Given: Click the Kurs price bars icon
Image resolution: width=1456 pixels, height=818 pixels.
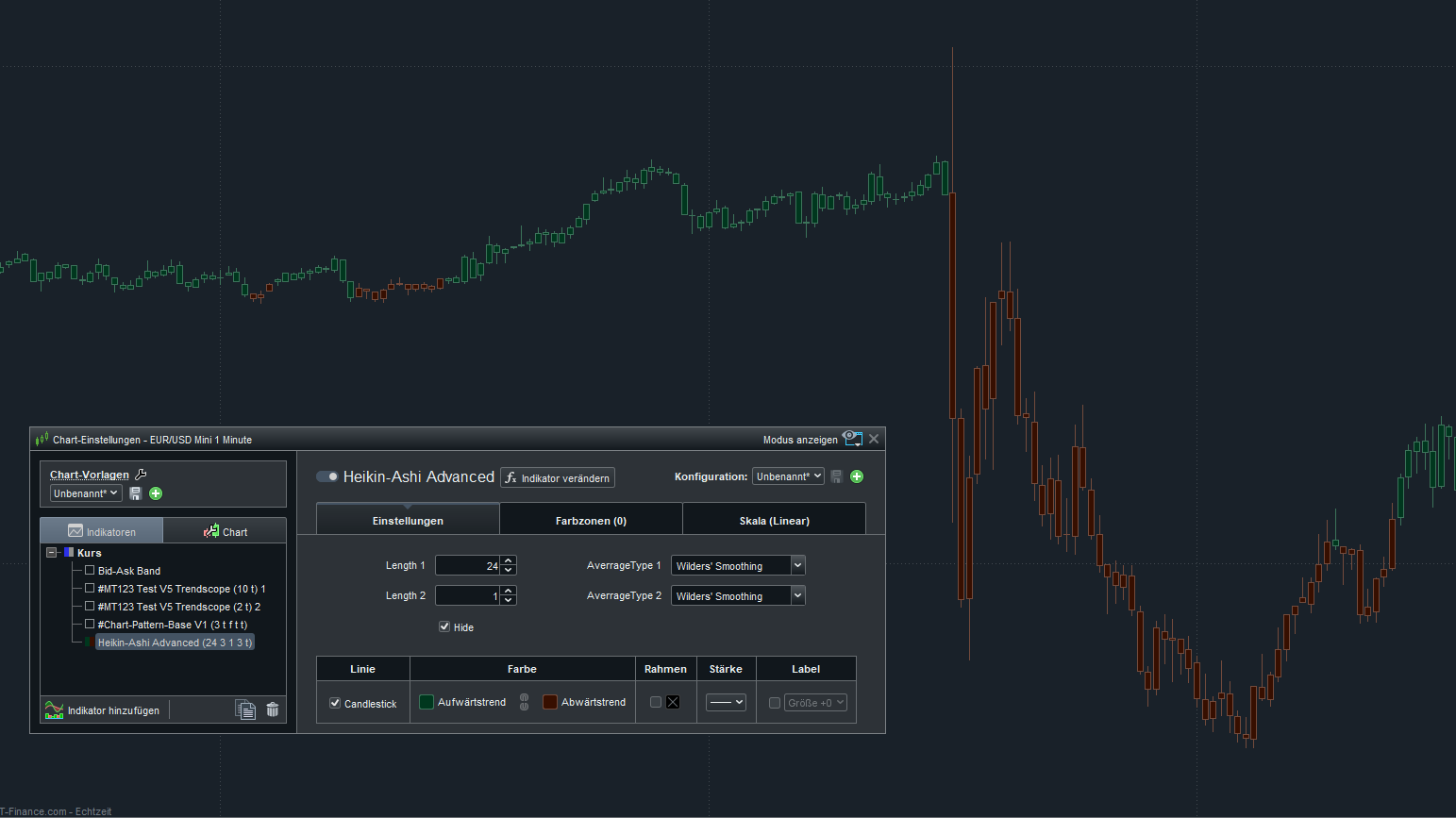Looking at the screenshot, I should (x=68, y=553).
